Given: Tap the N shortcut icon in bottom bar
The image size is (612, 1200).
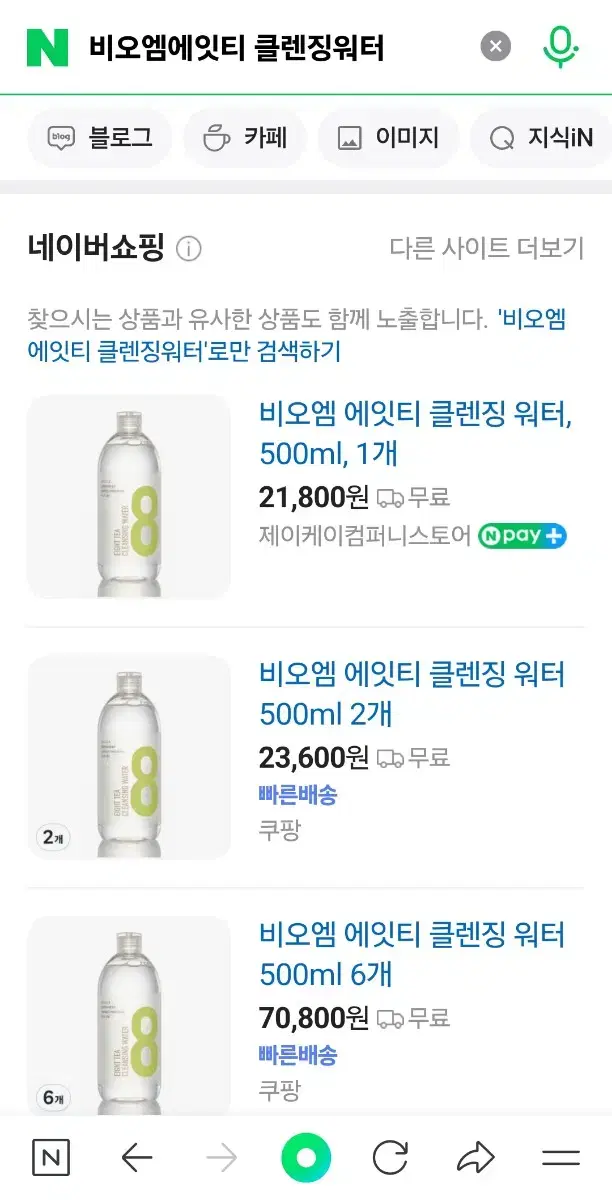Looking at the screenshot, I should (x=51, y=1157).
